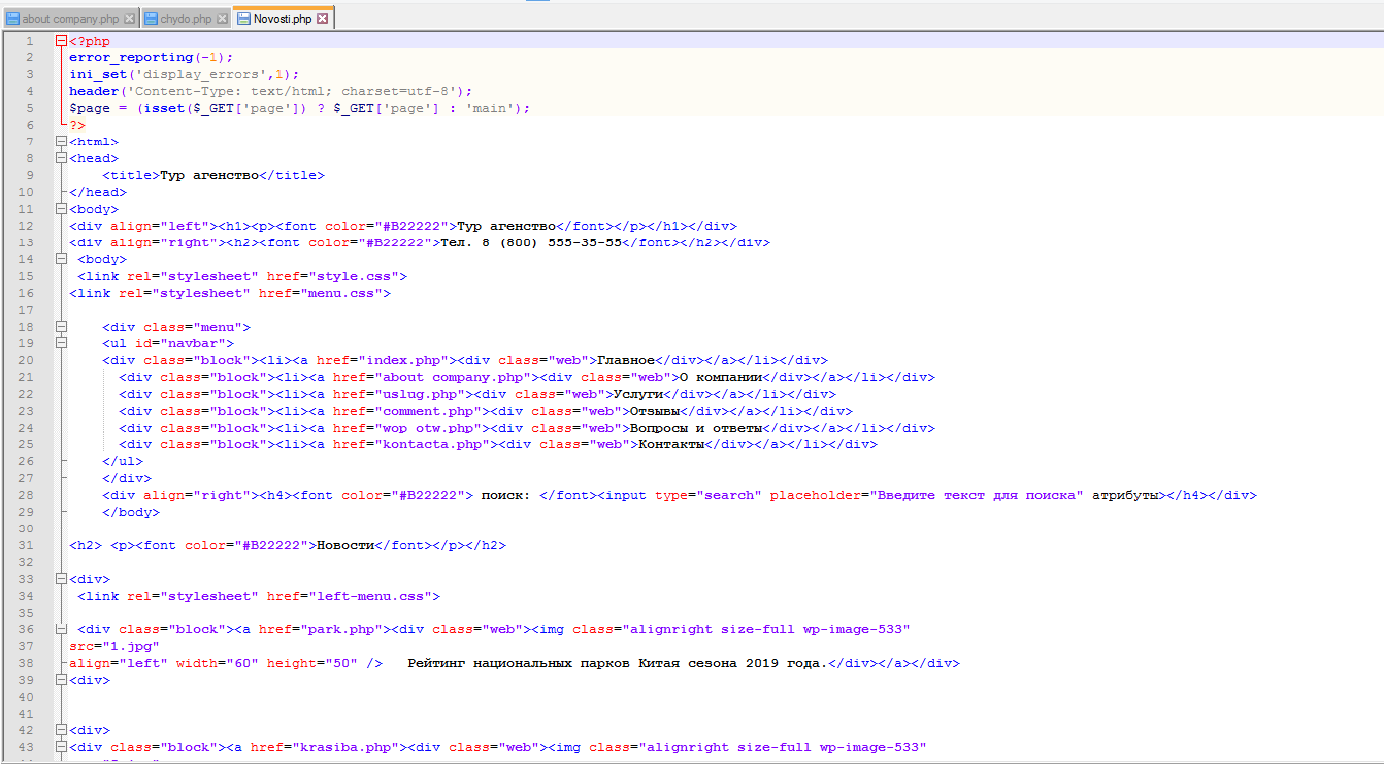This screenshot has height=764, width=1384.
Task: Click line number 17 in the margin
Action: coord(26,310)
